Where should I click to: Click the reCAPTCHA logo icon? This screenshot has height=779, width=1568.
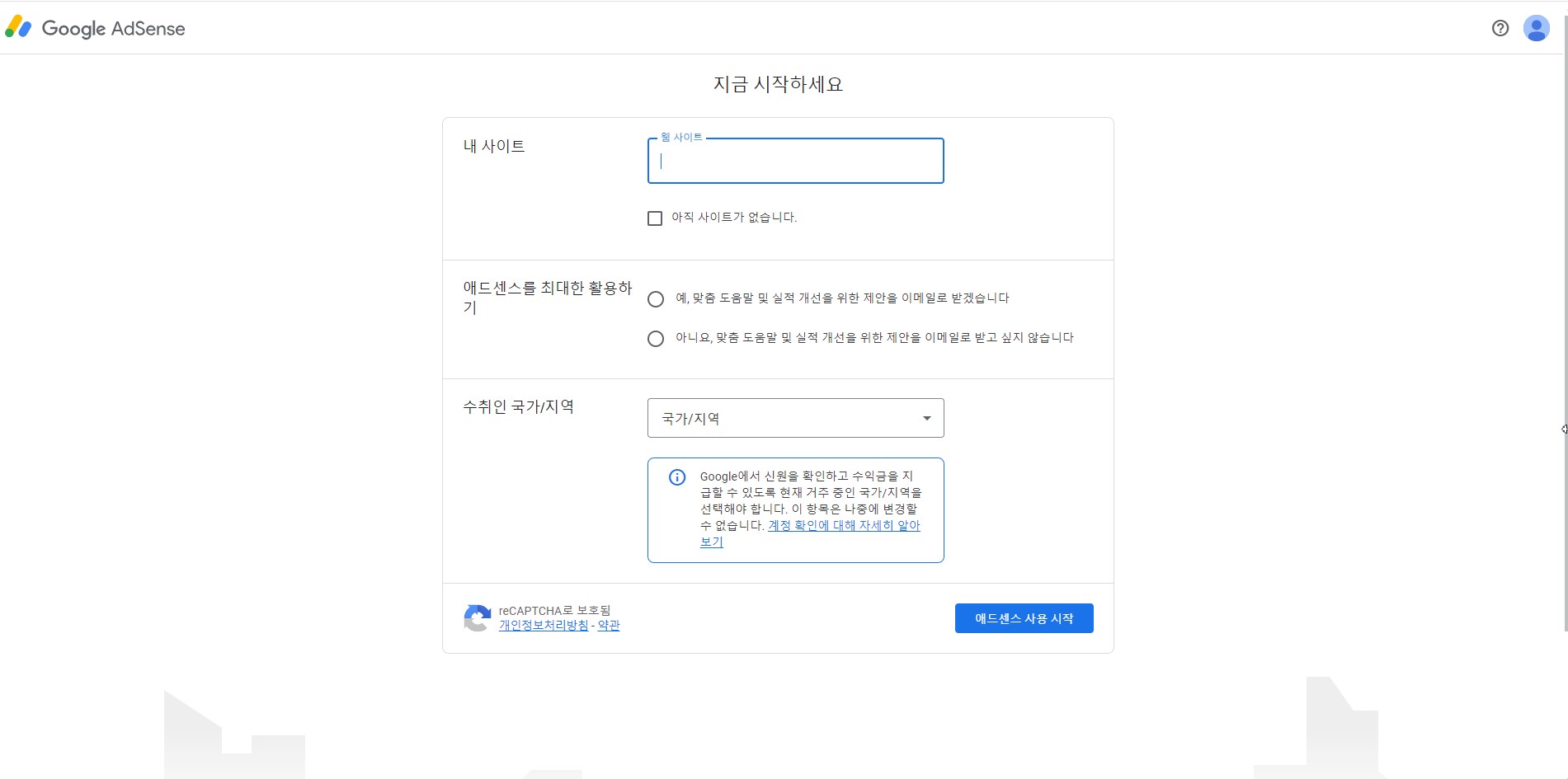[477, 618]
